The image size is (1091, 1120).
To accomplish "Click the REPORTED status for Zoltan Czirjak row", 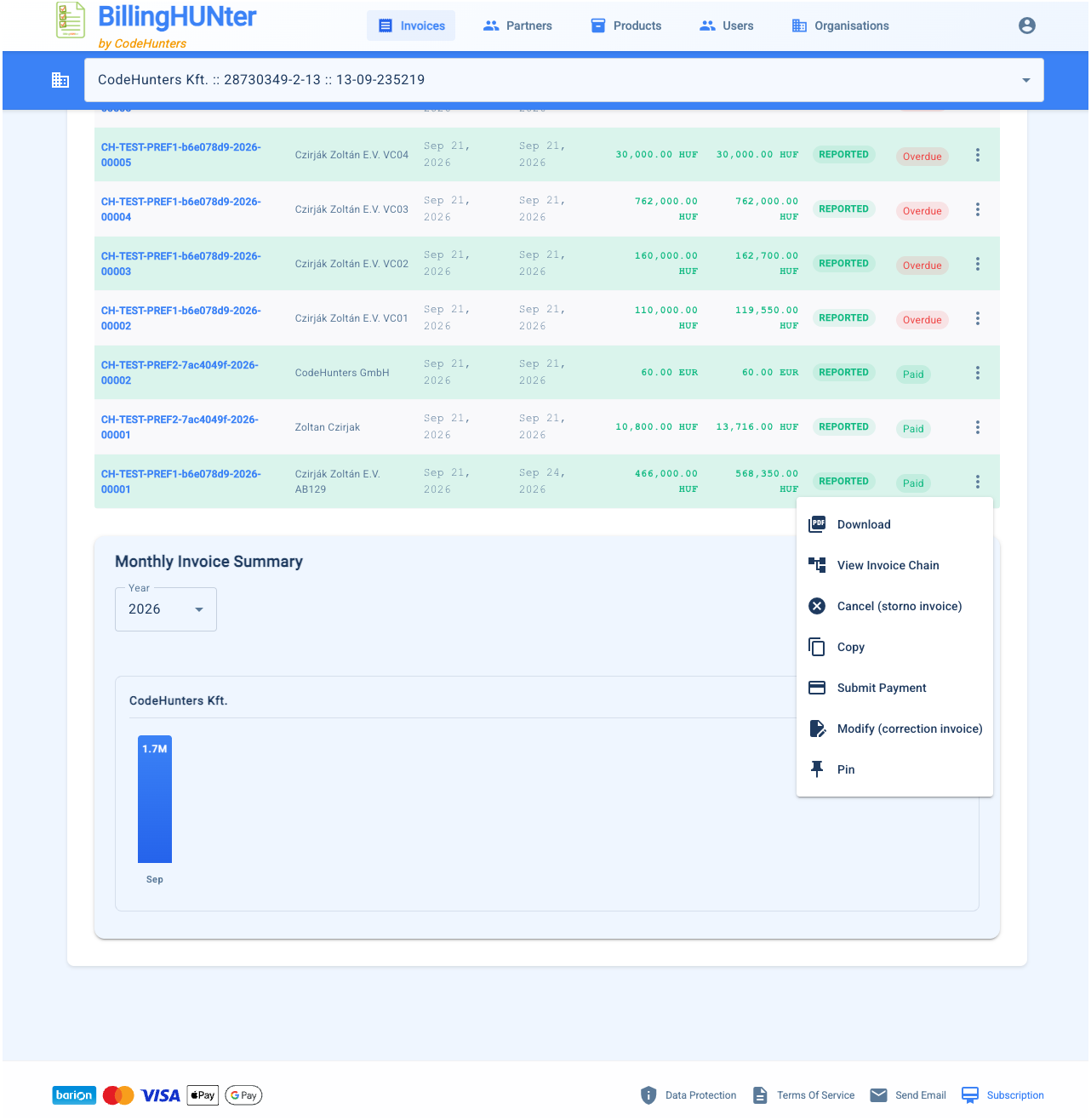I will pos(843,427).
